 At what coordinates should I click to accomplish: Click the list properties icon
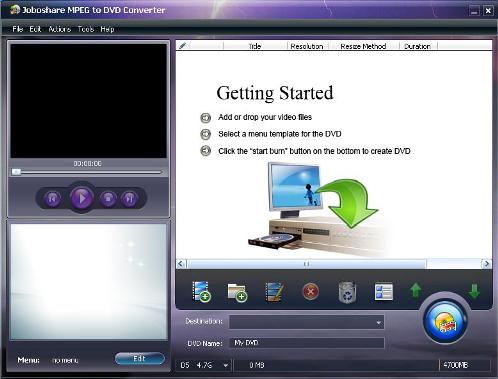pyautogui.click(x=384, y=292)
